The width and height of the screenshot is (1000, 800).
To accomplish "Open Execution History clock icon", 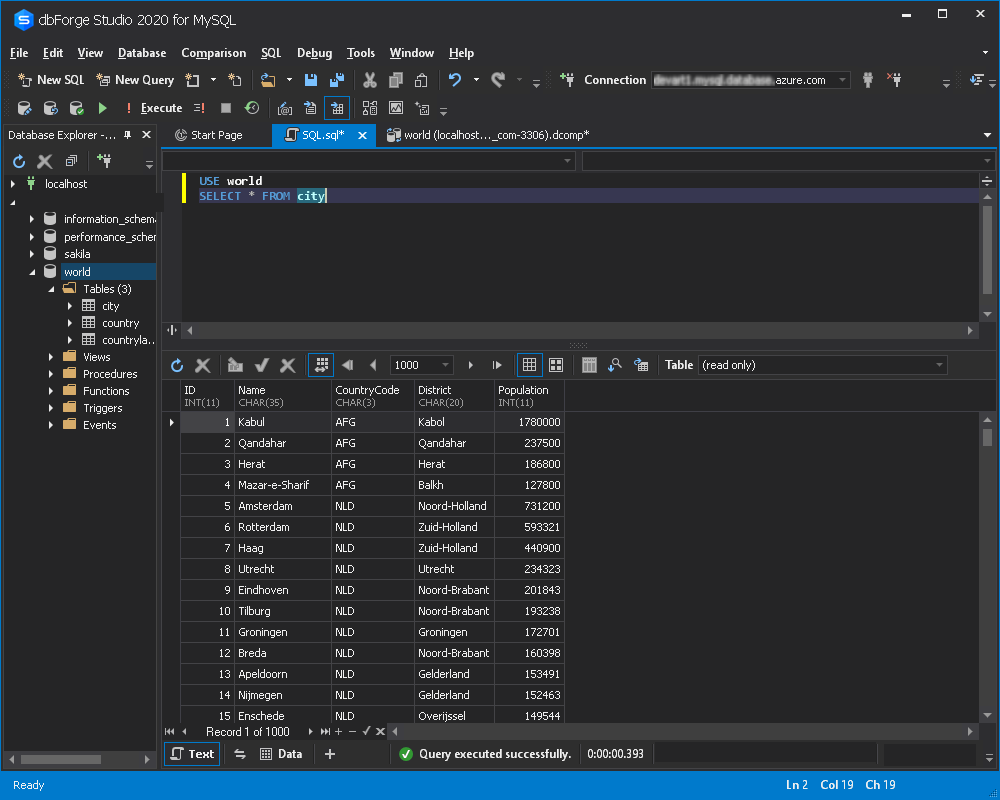I will coord(252,108).
